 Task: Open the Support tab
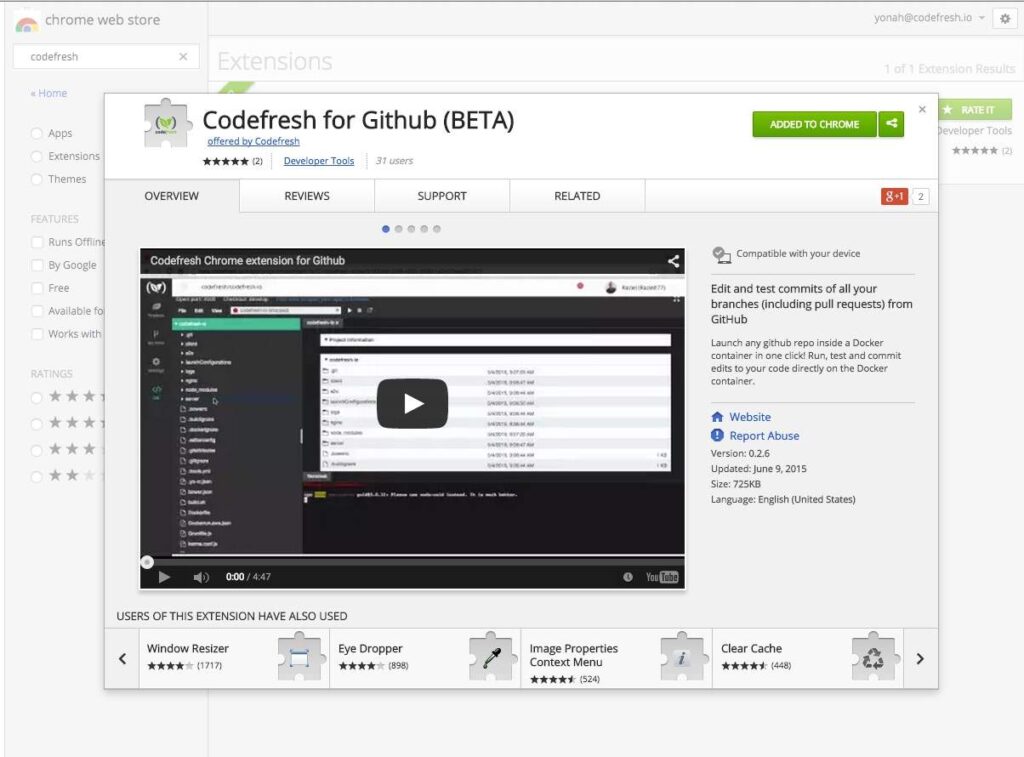441,196
